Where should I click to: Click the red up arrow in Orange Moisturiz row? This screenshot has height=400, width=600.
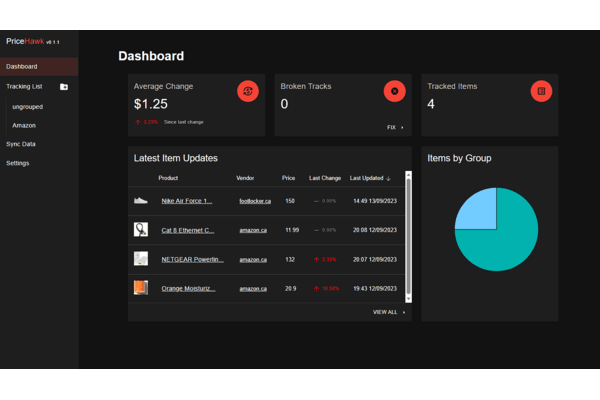(316, 289)
